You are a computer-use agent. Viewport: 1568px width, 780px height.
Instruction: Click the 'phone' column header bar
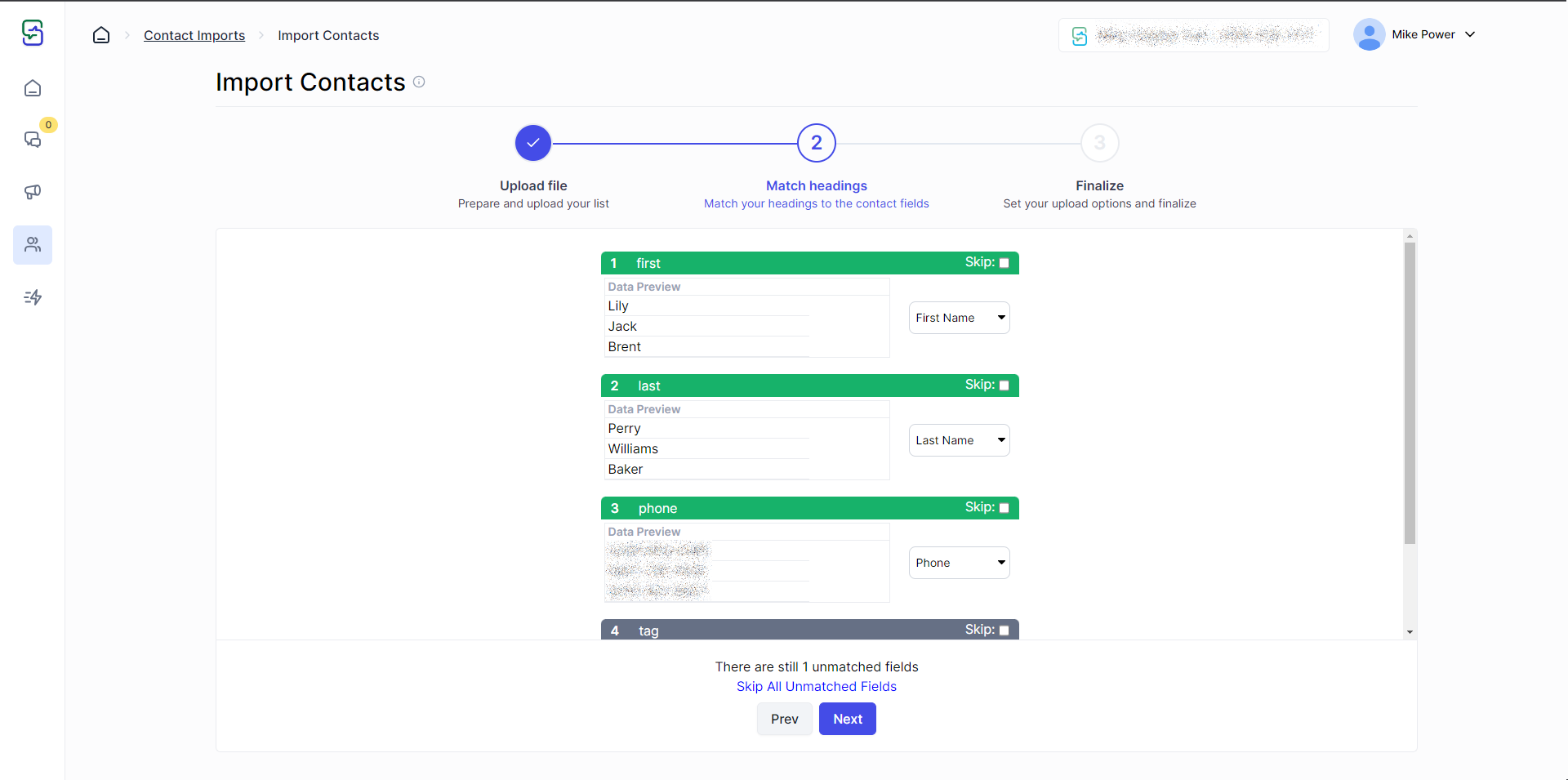coord(810,508)
